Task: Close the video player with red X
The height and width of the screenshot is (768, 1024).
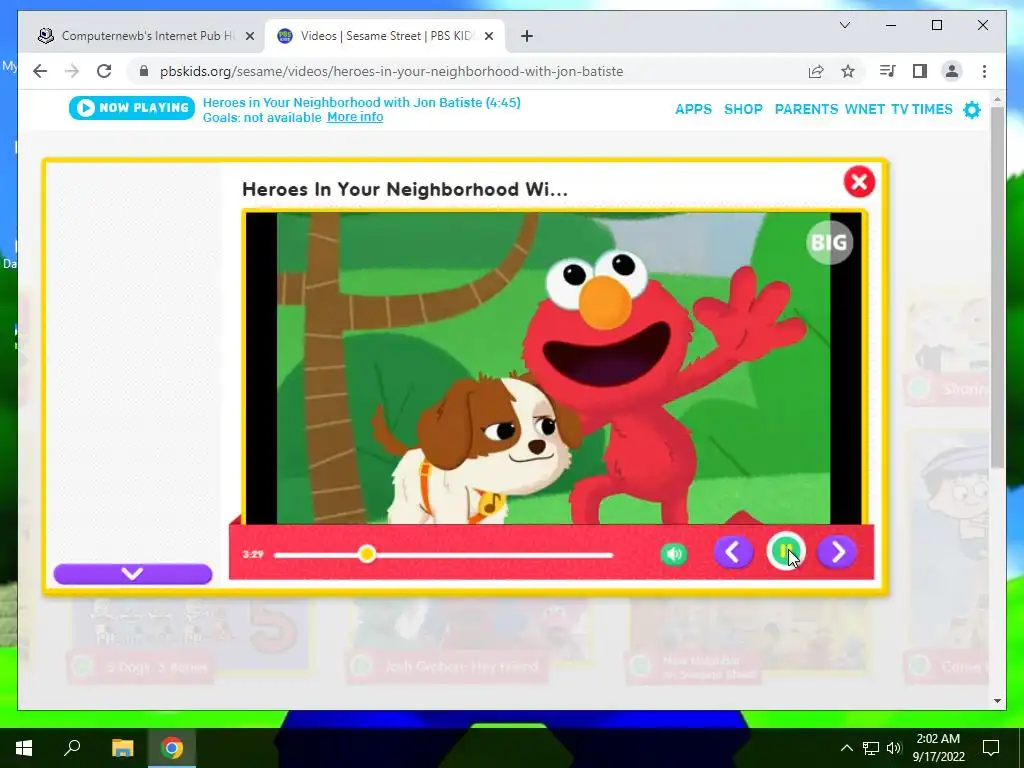Action: pyautogui.click(x=859, y=182)
